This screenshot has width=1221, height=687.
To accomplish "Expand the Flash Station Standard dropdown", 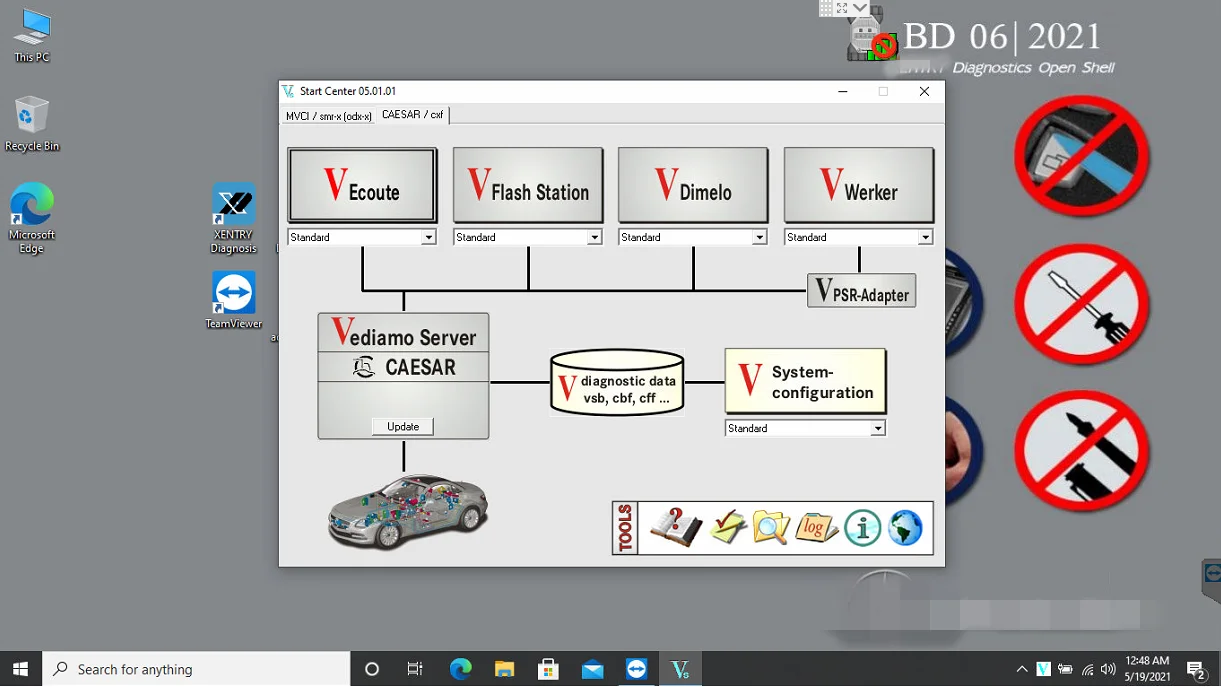I will 594,238.
